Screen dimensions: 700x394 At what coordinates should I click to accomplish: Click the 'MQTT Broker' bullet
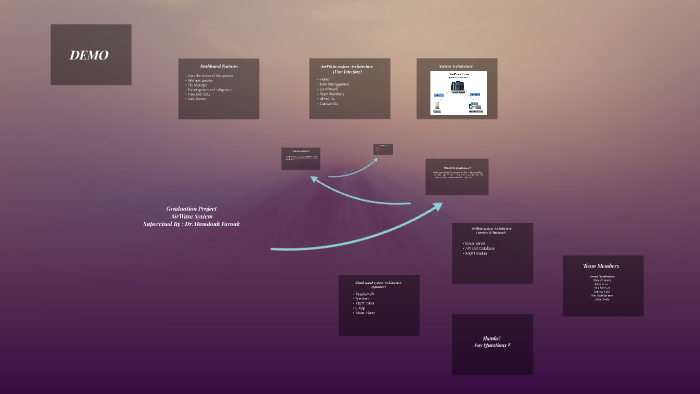(475, 253)
